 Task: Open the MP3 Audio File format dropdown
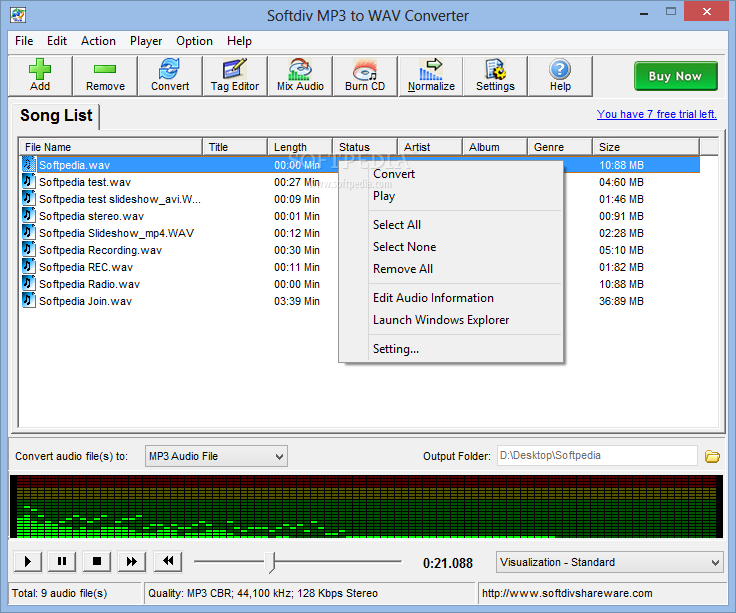[x=216, y=456]
